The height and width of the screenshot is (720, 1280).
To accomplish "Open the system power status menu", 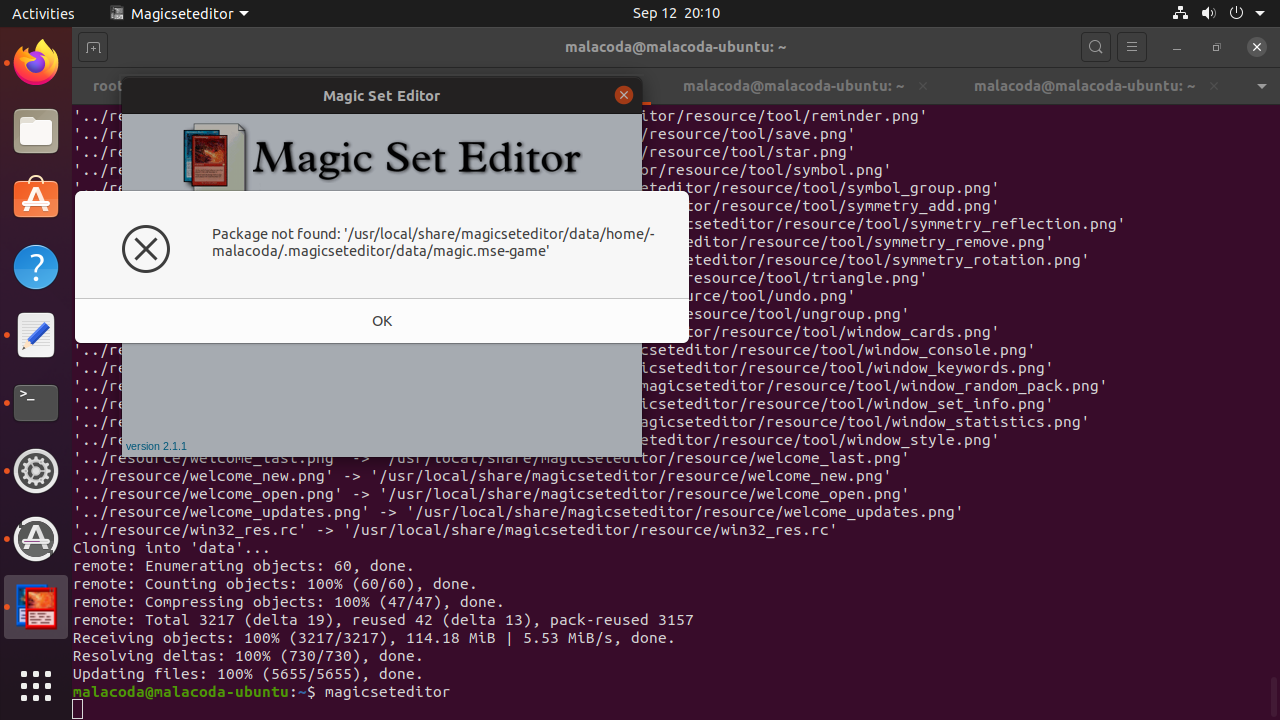I will coord(1237,13).
